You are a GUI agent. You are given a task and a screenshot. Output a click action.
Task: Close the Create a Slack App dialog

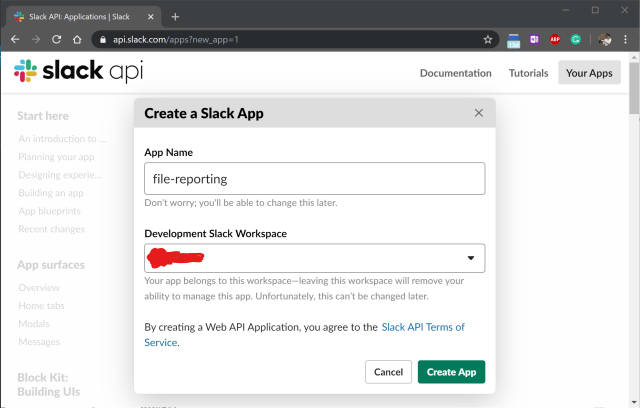tap(479, 113)
